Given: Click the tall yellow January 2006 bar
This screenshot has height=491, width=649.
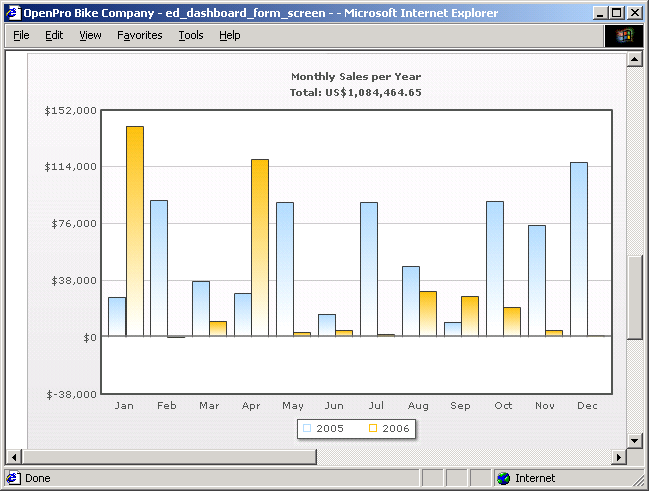Looking at the screenshot, I should 134,230.
